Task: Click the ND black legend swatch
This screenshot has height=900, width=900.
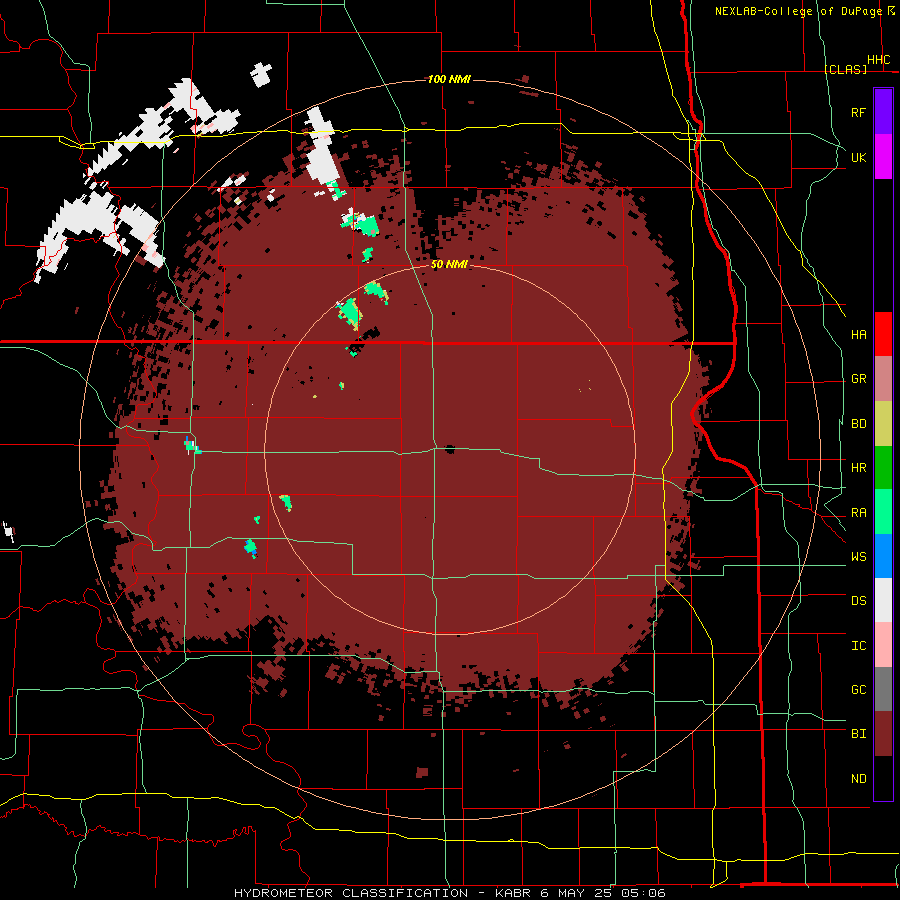Action: coord(883,778)
